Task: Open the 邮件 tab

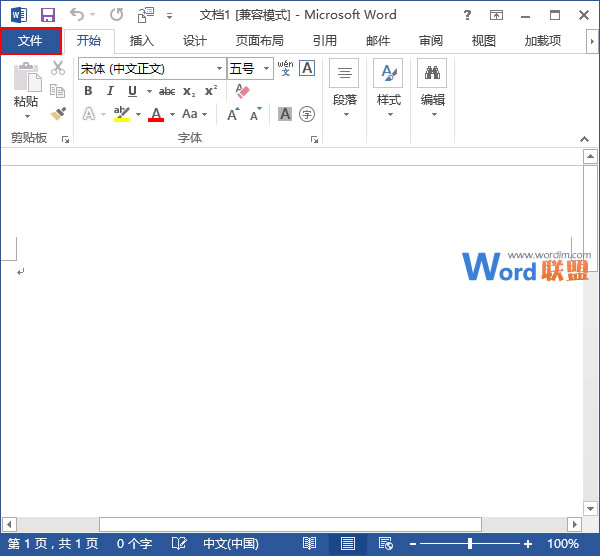Action: 378,41
